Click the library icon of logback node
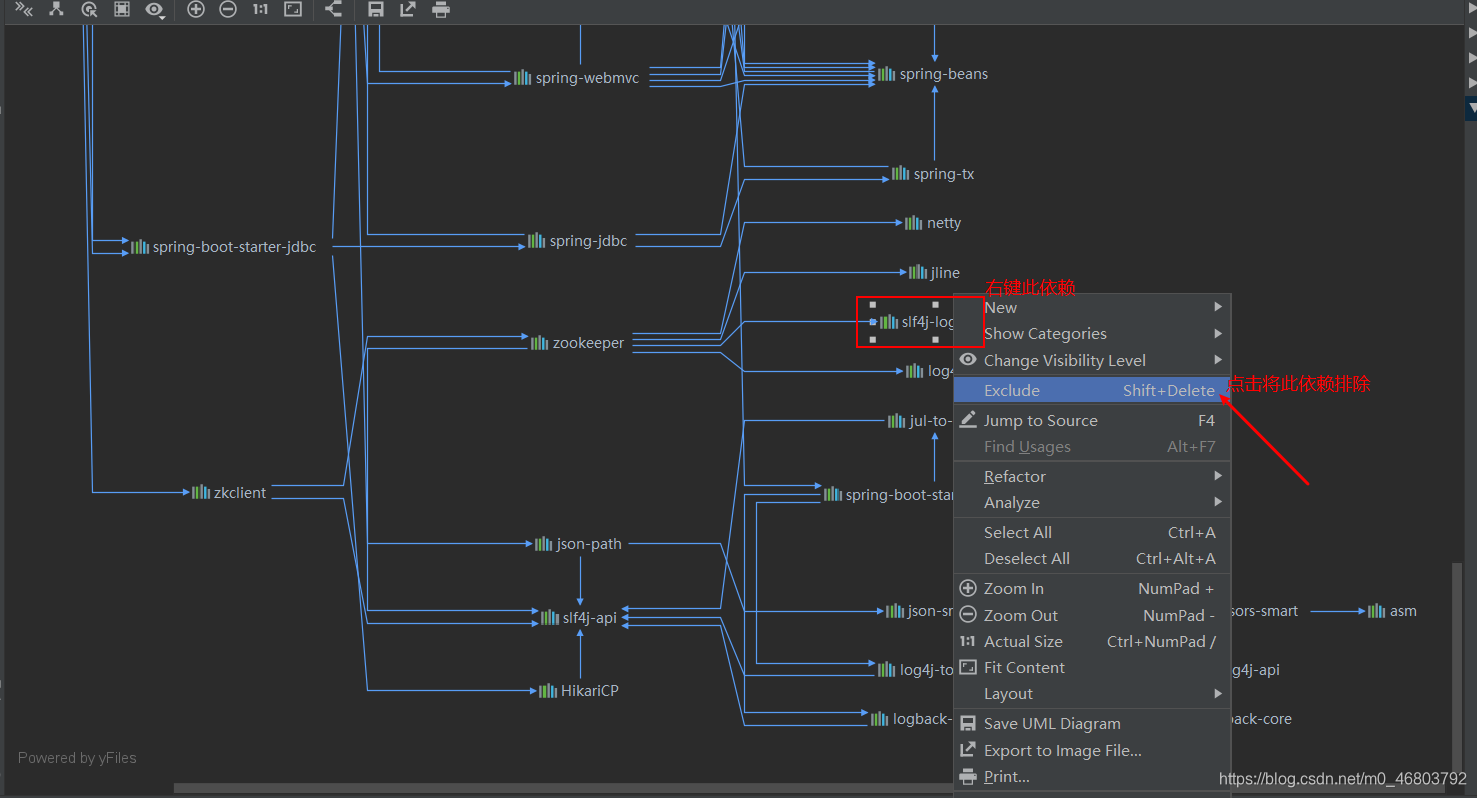Viewport: 1477px width, 798px height. tap(879, 718)
